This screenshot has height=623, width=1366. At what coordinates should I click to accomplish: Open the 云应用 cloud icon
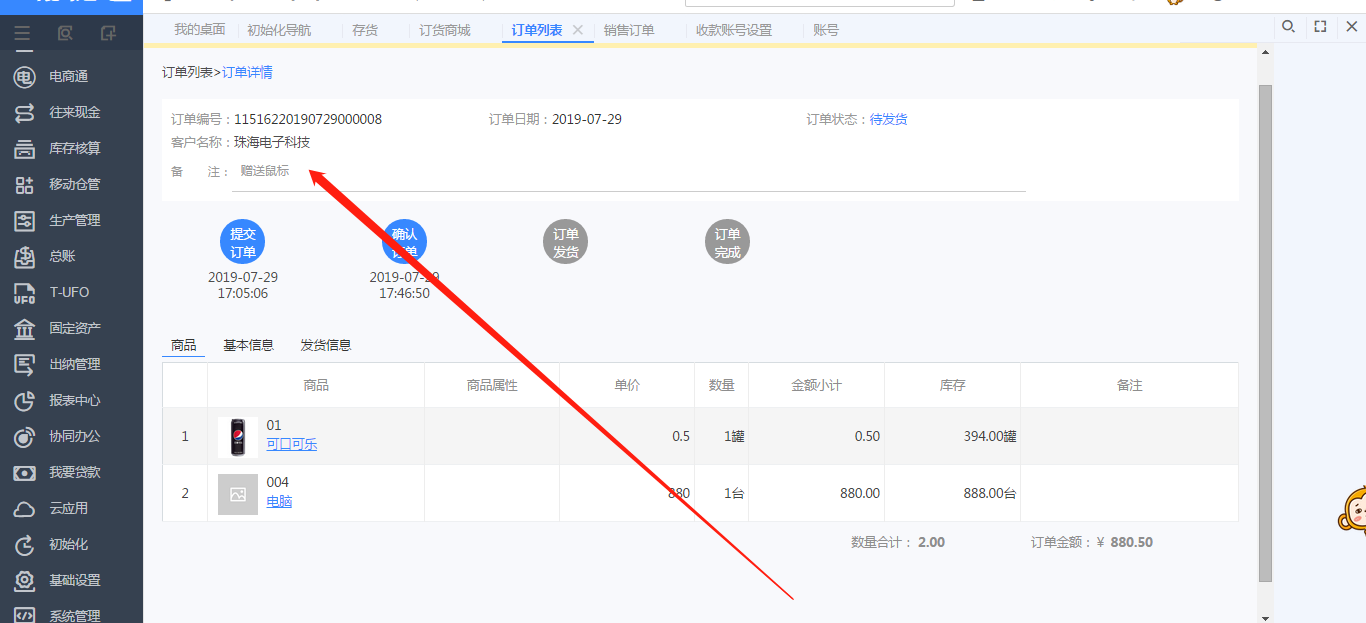pos(25,508)
